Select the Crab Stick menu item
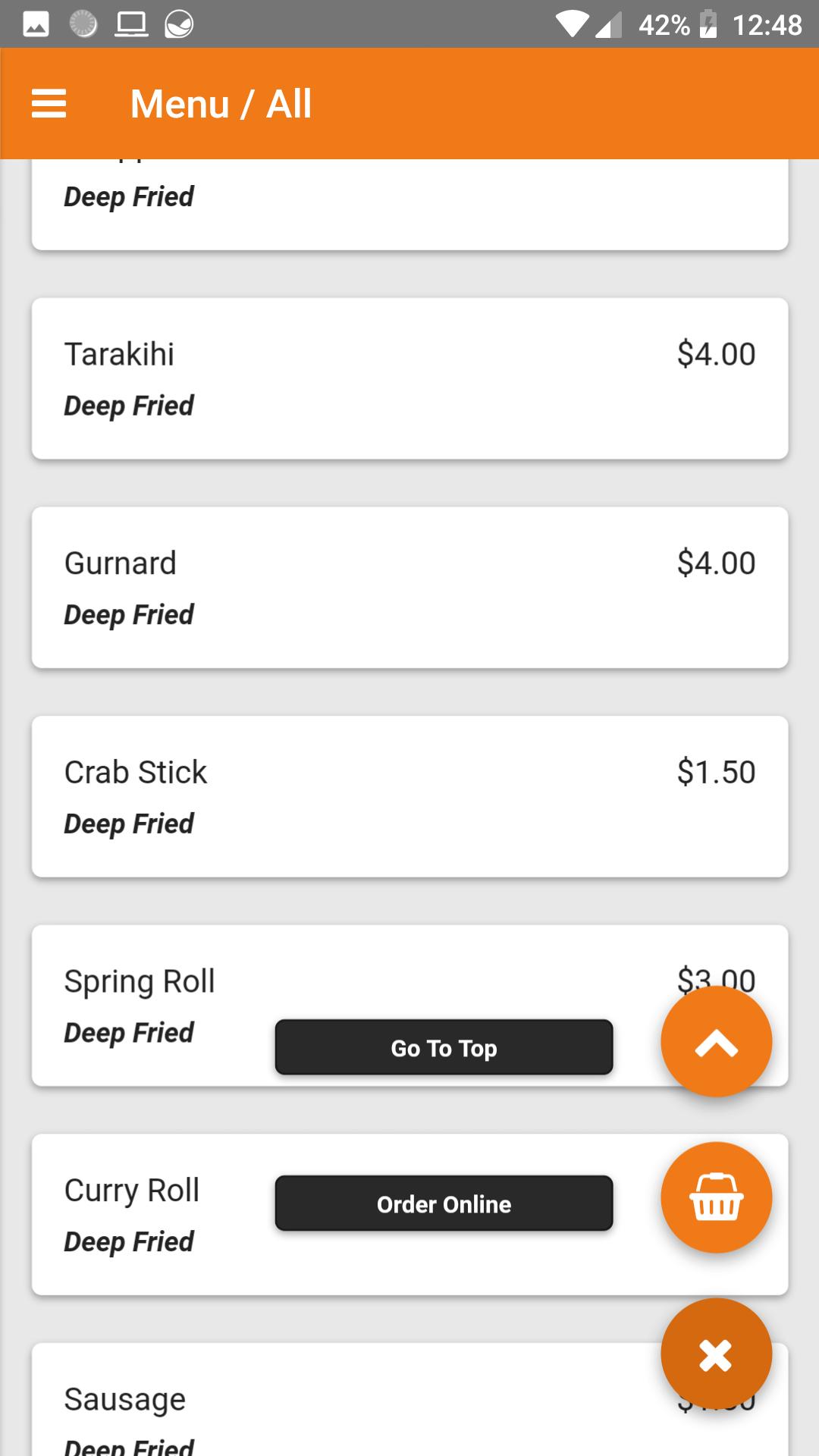The height and width of the screenshot is (1456, 819). pos(409,796)
